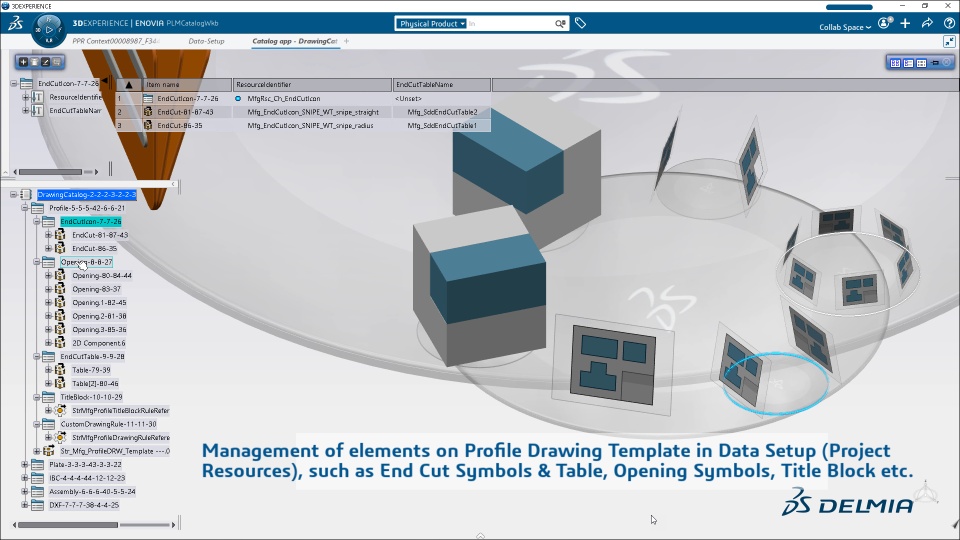Switch to large icons view mode
Viewport: 960px width, 540px height.
point(895,62)
